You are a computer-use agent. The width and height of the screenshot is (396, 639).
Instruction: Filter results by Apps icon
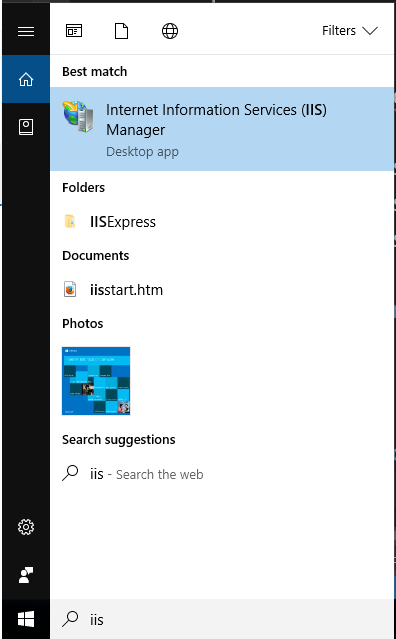coord(74,31)
